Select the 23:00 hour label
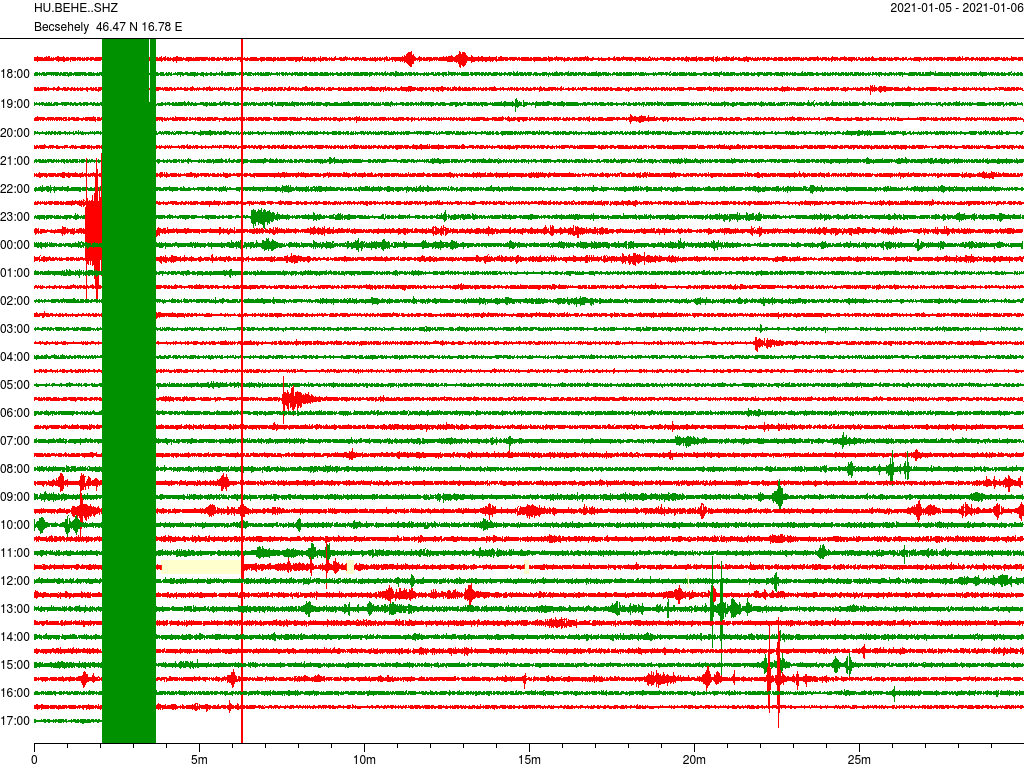Screen dimensions: 1024x768 click(15, 216)
